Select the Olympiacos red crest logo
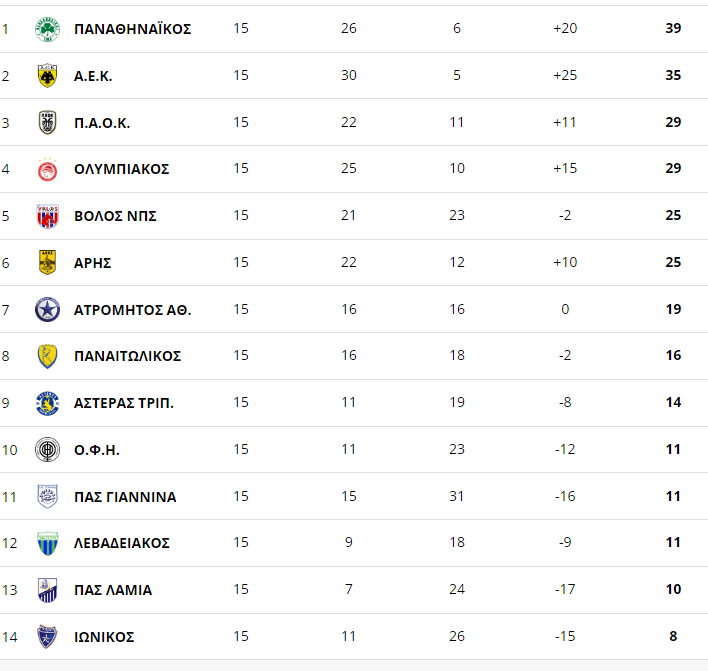 pos(47,169)
